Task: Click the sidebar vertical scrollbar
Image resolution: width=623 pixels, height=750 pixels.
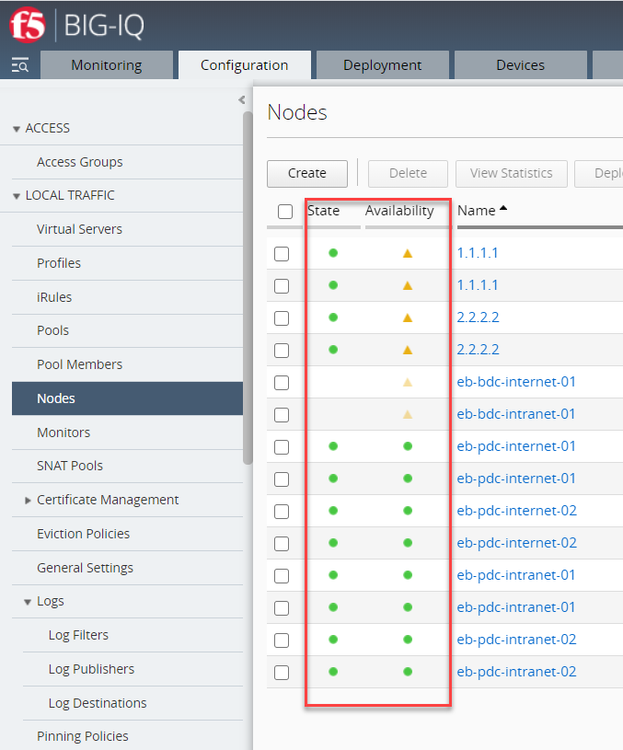Action: pos(247,288)
